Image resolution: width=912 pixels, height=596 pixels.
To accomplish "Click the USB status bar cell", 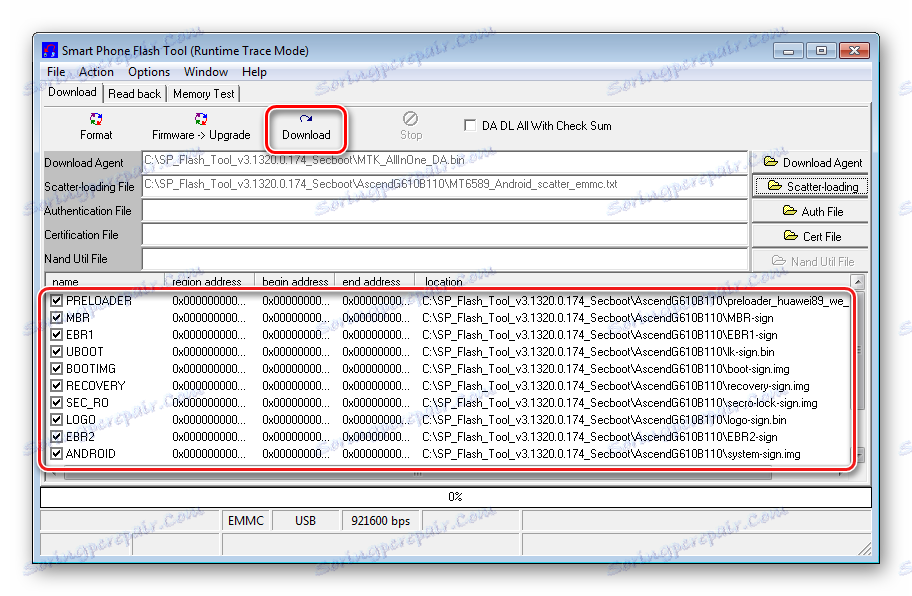I will (305, 520).
